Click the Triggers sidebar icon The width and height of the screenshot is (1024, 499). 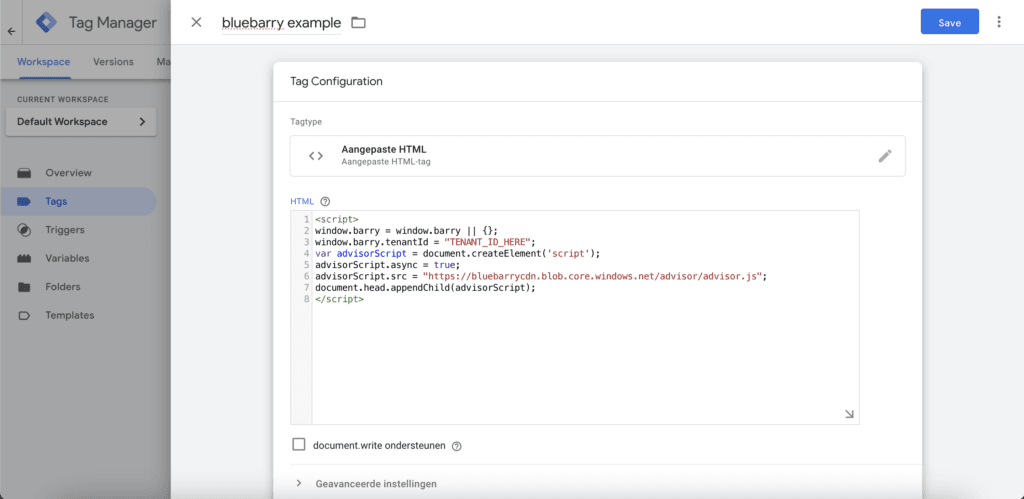click(24, 230)
